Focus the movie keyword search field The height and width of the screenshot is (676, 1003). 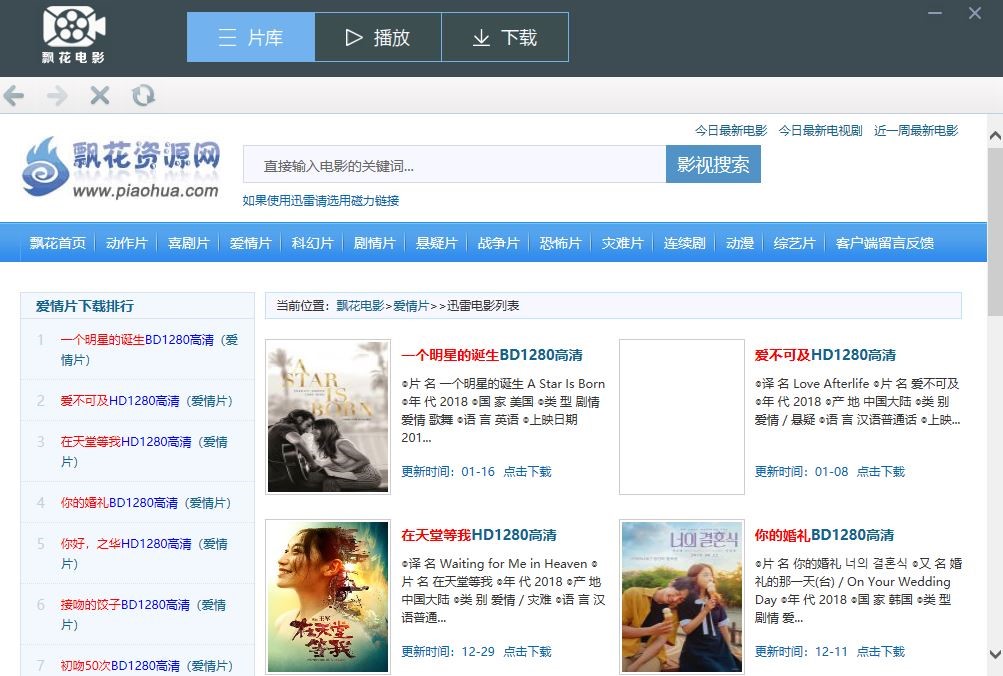[x=454, y=166]
